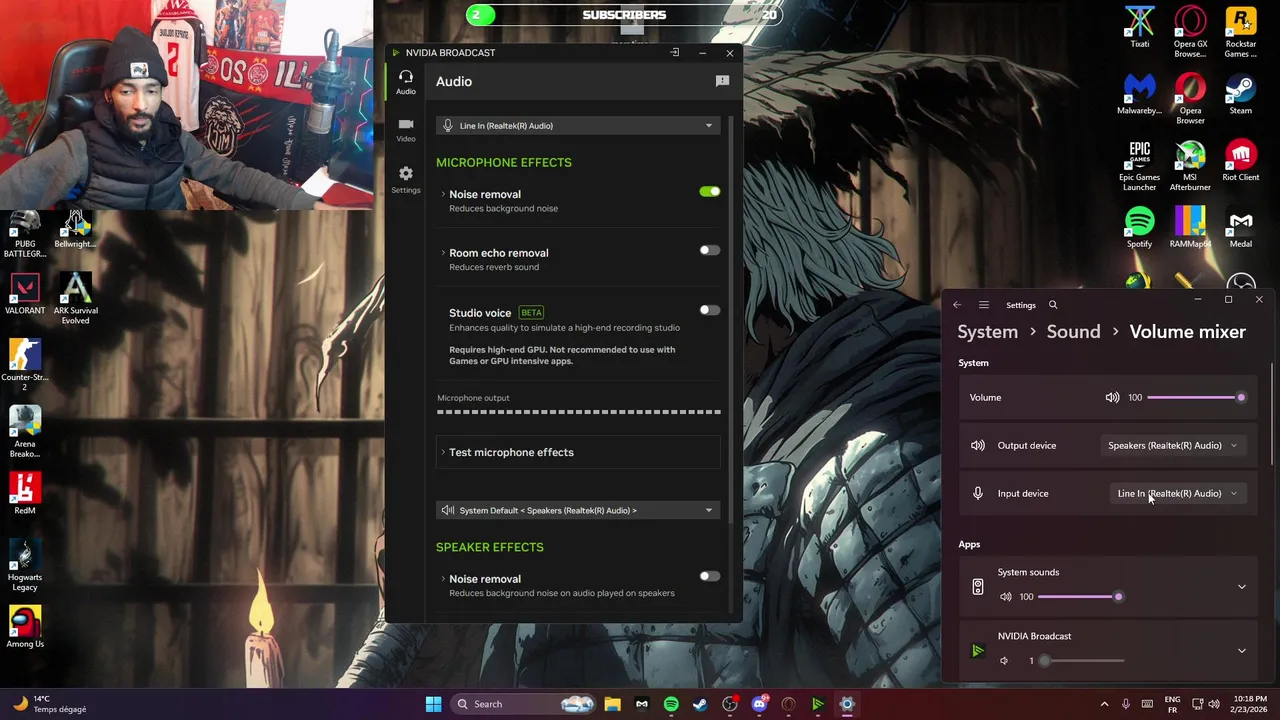Mute system Volume via speaker icon
Viewport: 1280px width, 720px height.
tap(1112, 398)
